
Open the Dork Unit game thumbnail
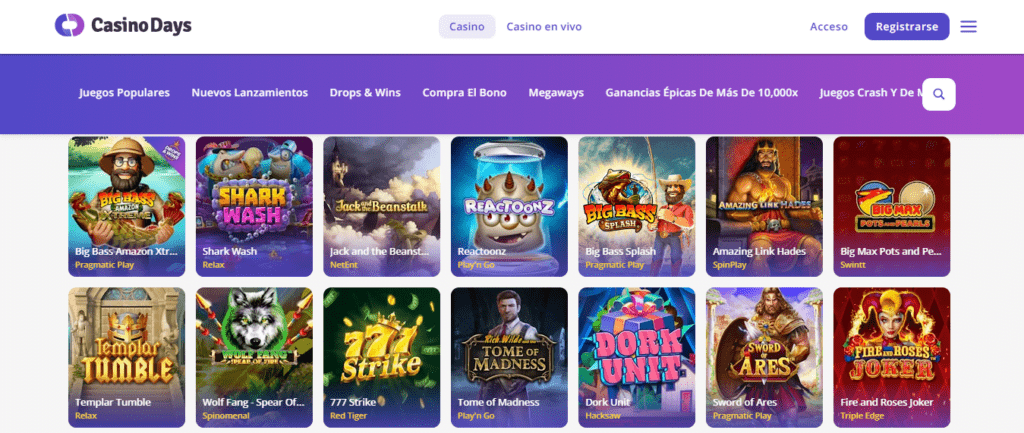(x=637, y=358)
